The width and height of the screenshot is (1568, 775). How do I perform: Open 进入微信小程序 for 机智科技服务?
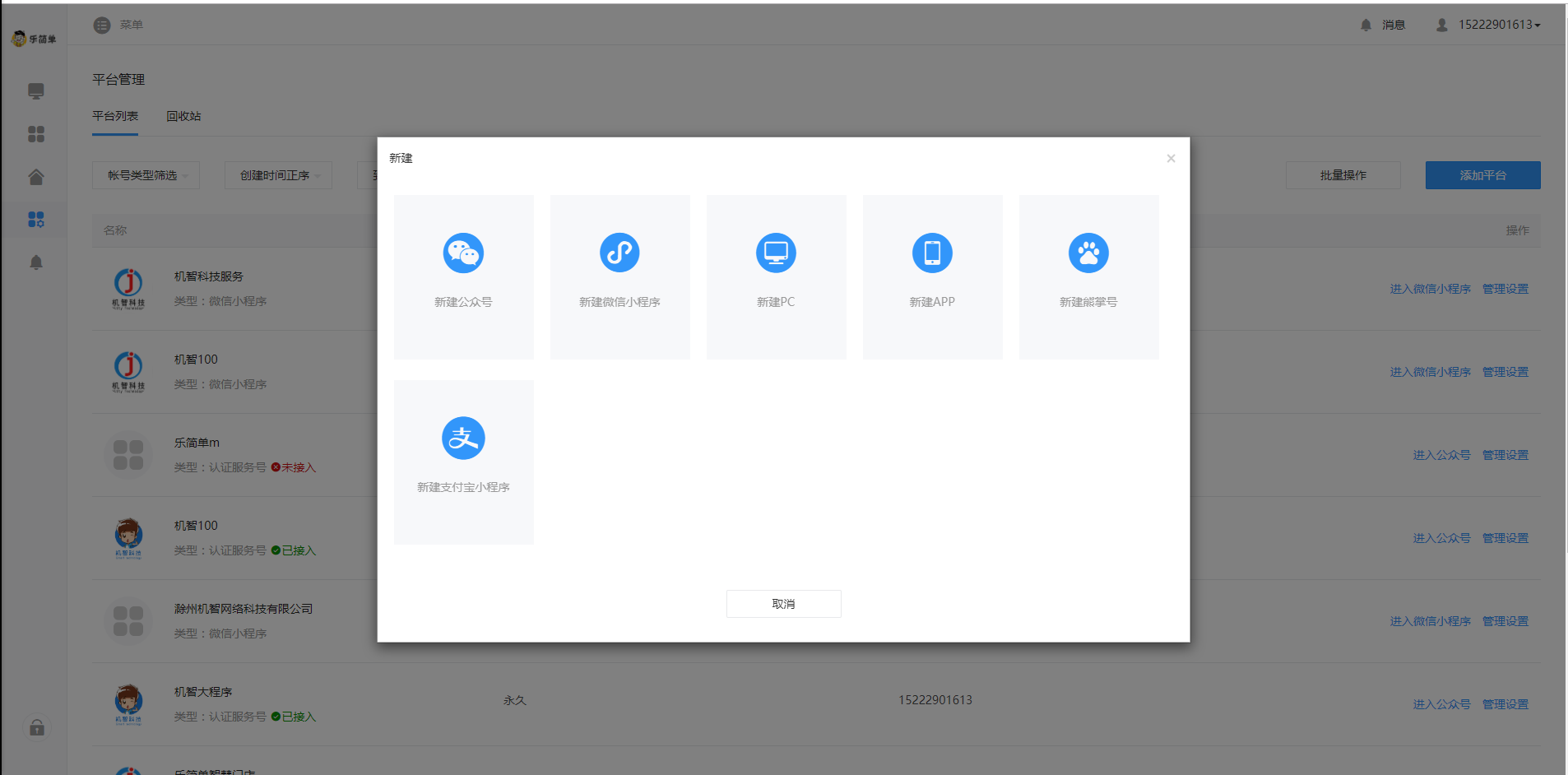(1430, 289)
